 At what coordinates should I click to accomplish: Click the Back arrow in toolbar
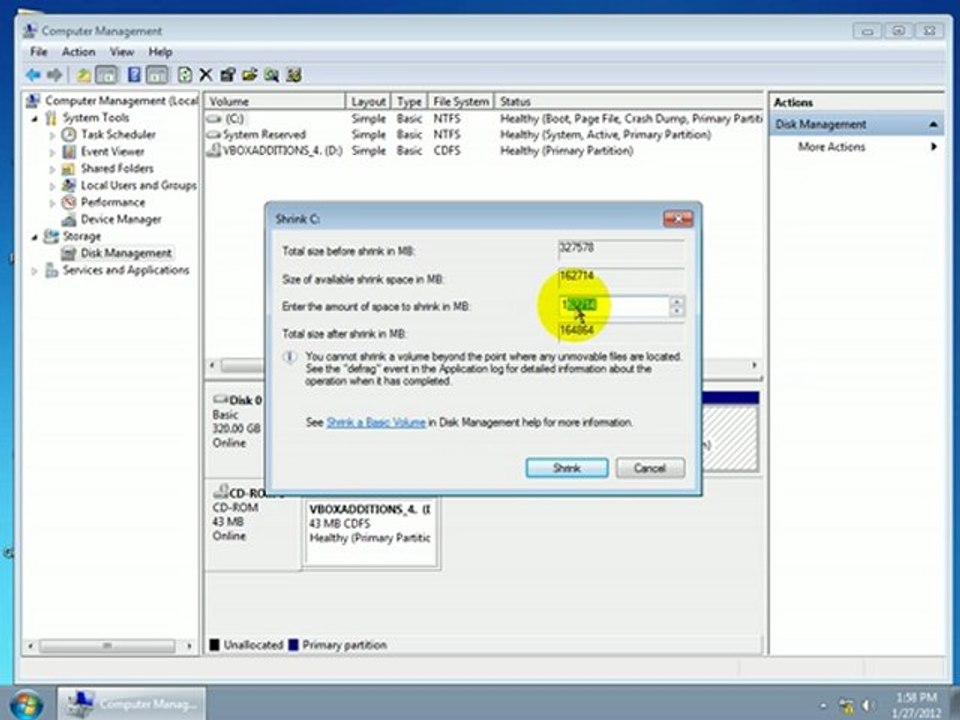point(32,75)
